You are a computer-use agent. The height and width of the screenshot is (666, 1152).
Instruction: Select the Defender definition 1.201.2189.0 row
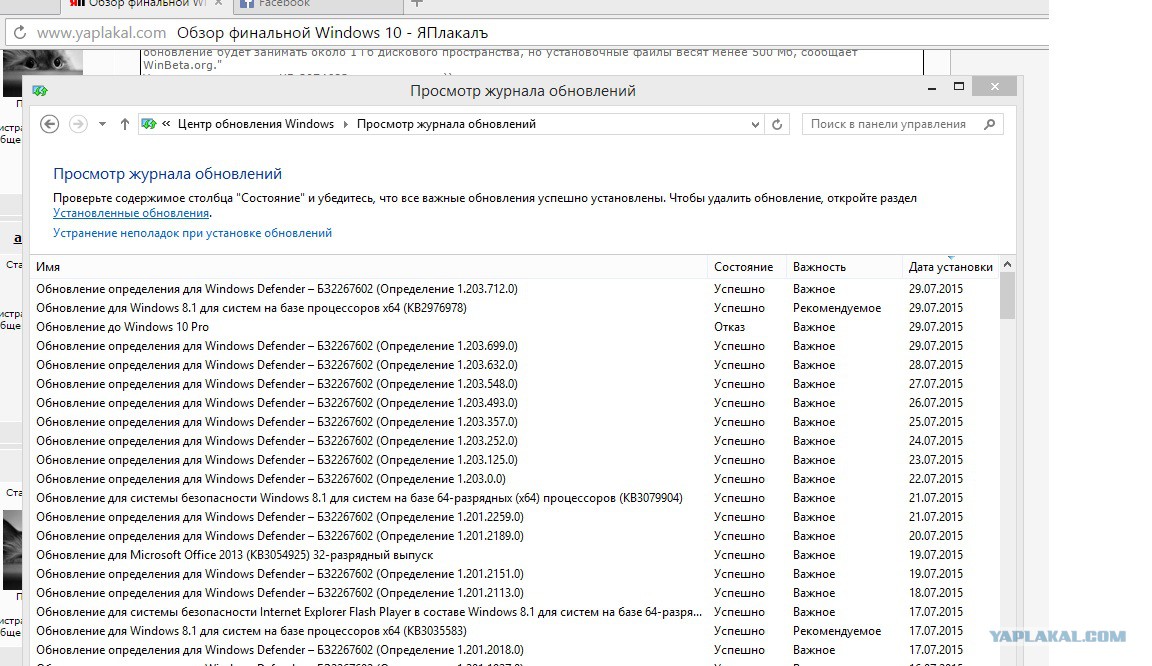point(514,537)
